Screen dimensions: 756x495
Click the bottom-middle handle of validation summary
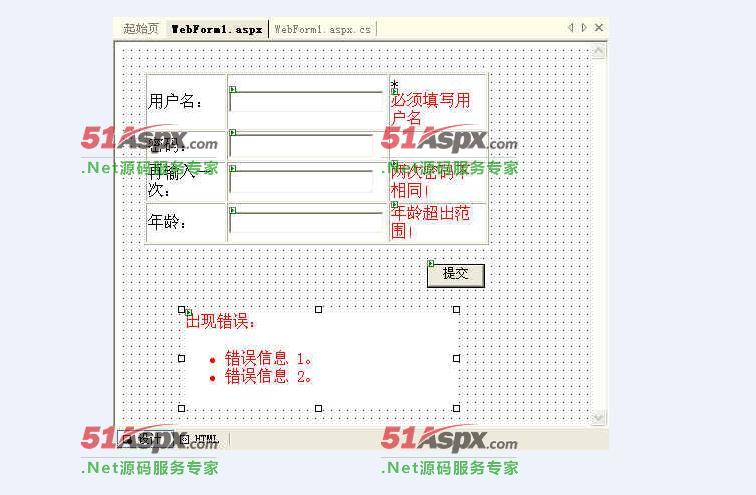(318, 408)
